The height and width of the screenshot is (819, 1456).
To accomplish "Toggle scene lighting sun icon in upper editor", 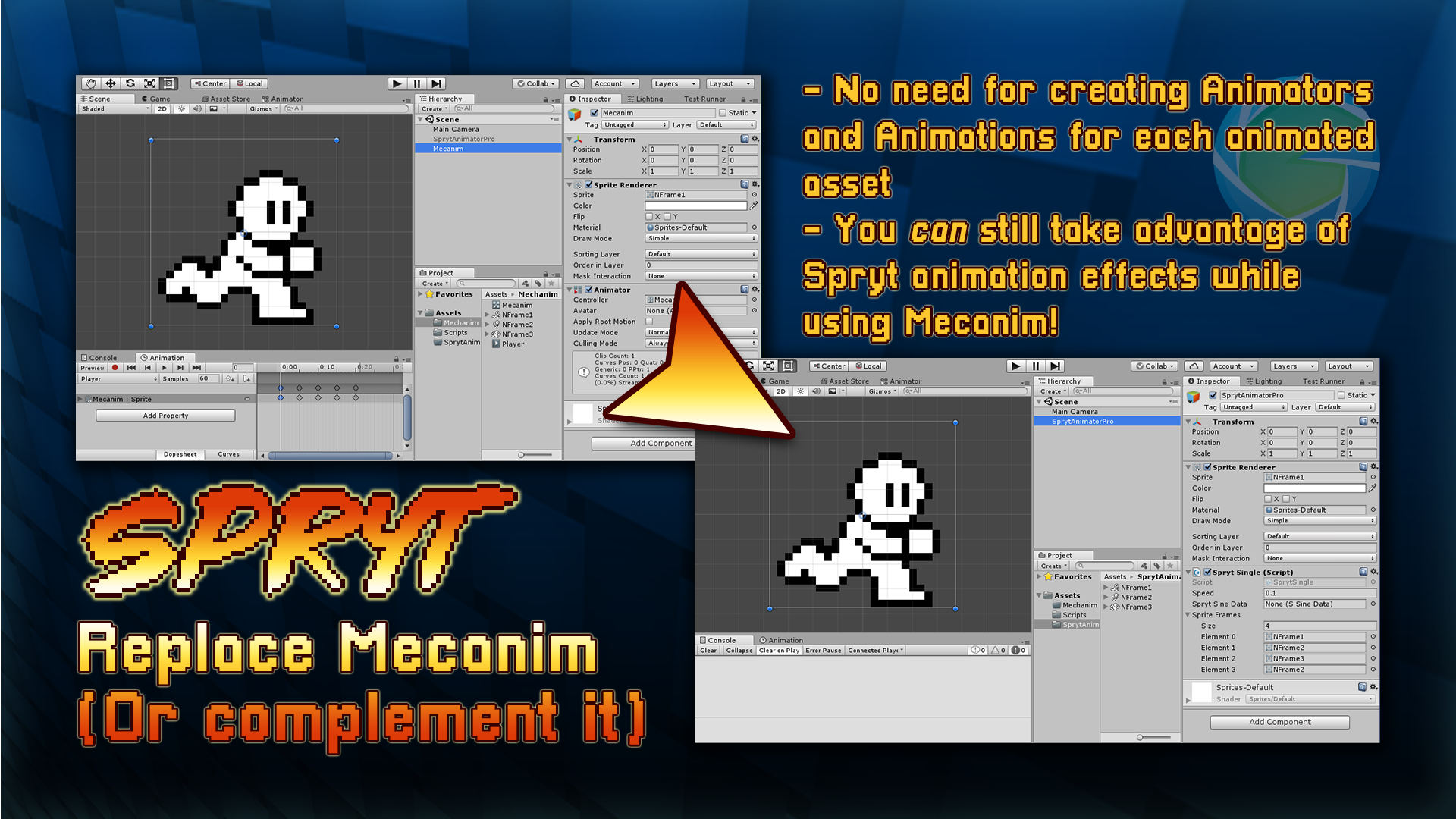I will pyautogui.click(x=181, y=109).
